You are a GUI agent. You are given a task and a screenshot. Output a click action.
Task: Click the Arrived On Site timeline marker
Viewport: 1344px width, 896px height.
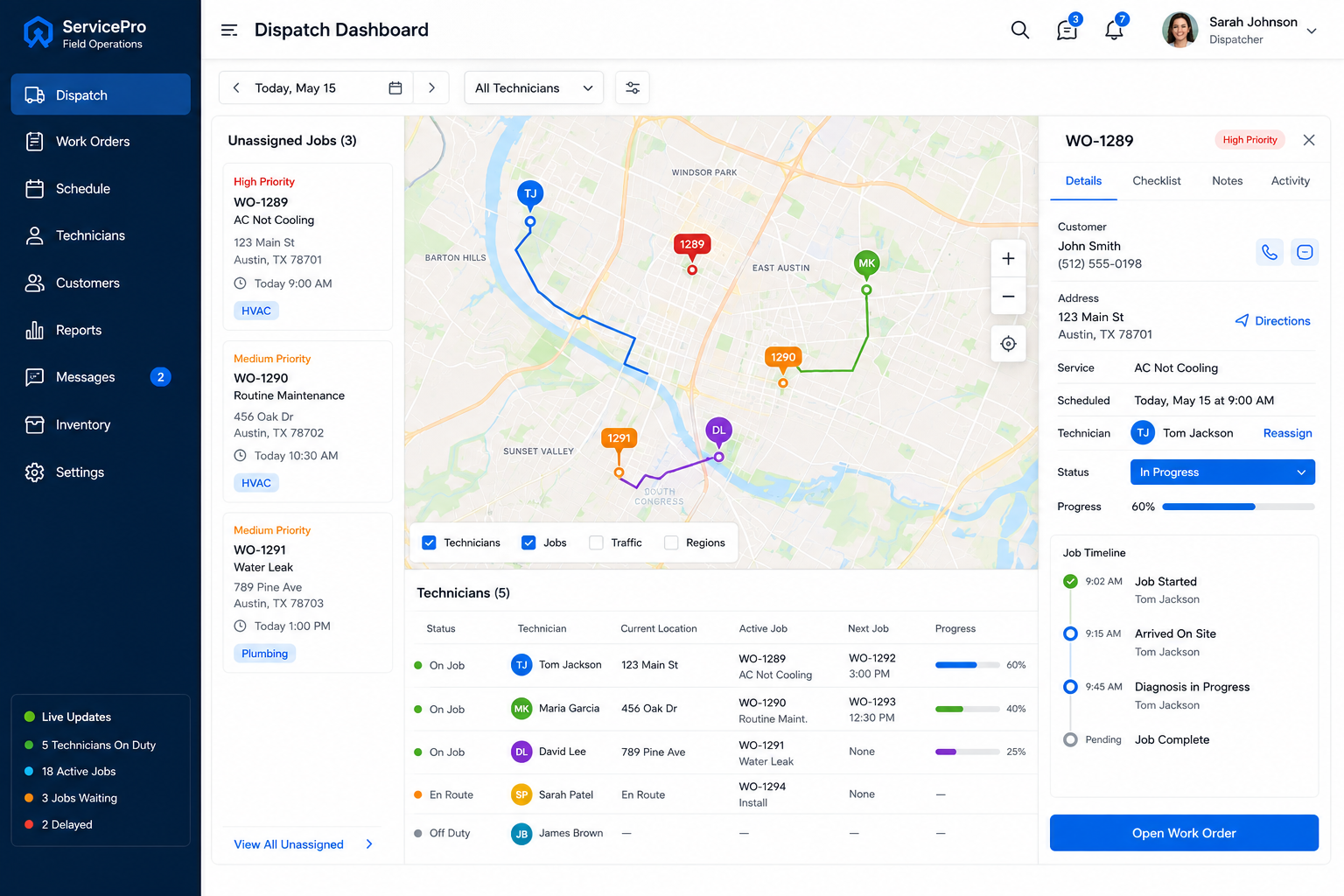1070,633
